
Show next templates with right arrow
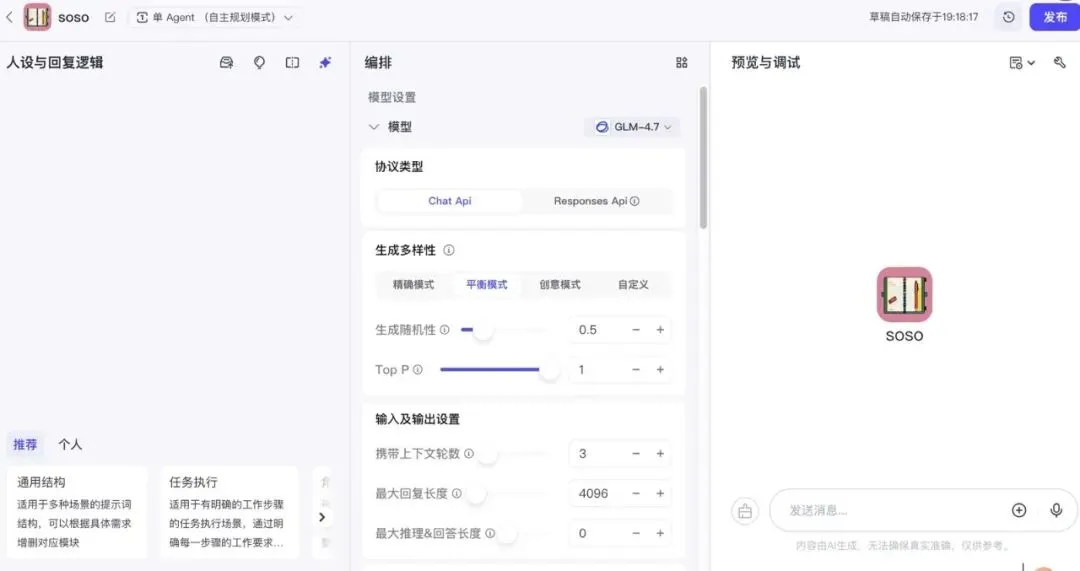[322, 517]
